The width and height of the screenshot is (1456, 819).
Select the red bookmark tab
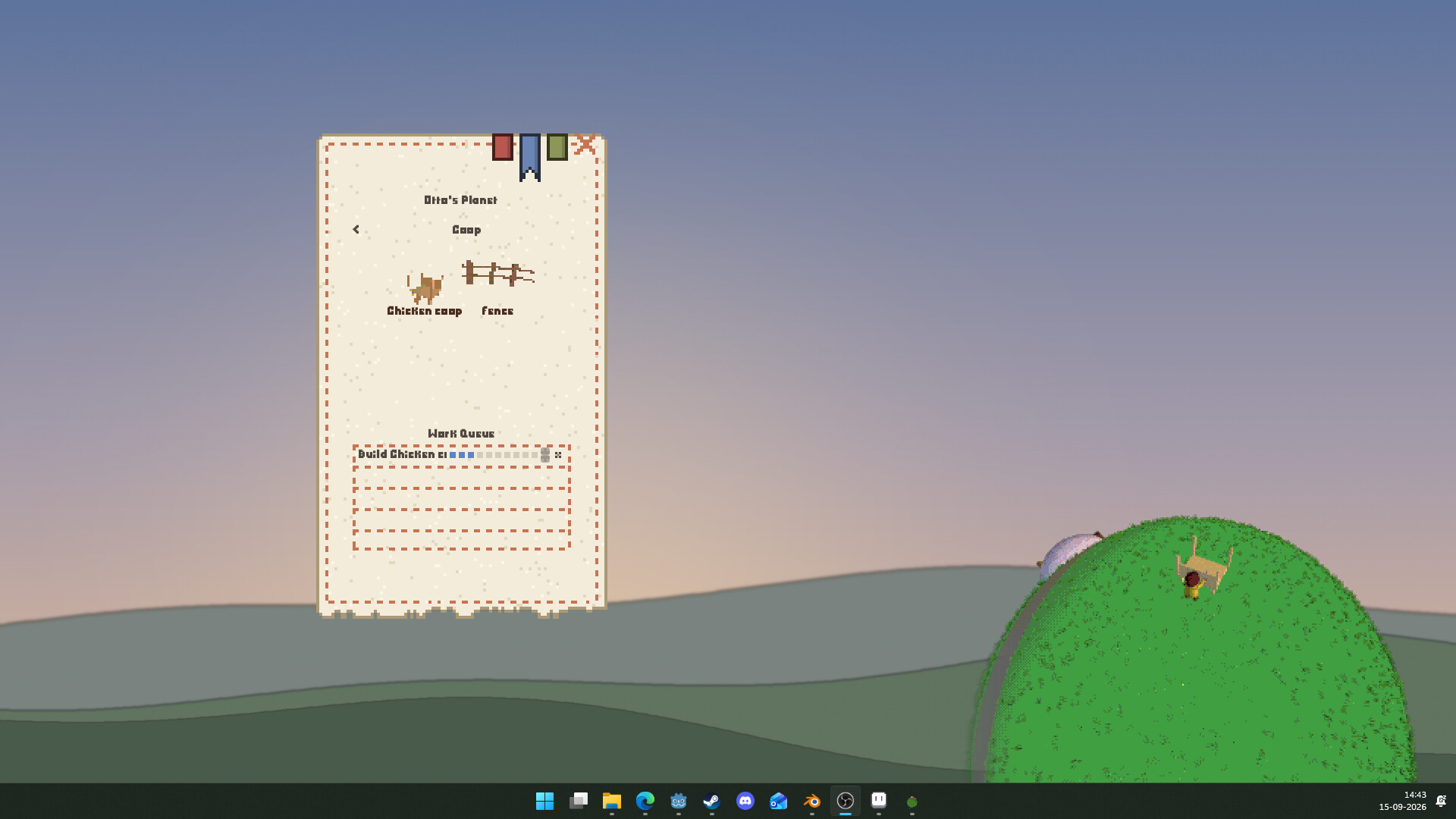[x=502, y=147]
